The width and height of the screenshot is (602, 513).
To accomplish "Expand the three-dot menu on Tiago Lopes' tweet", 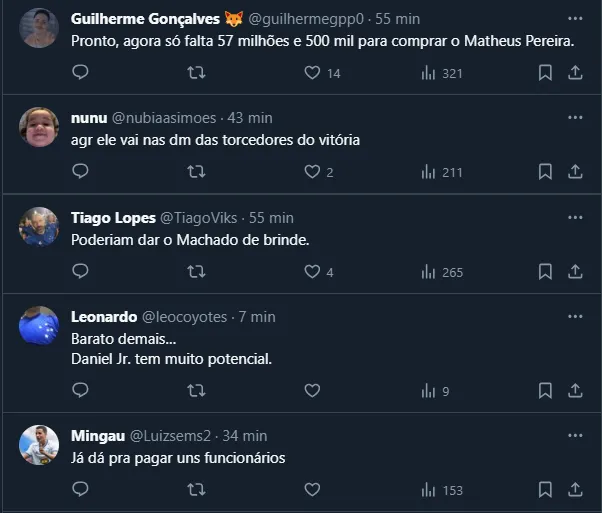I will pos(575,217).
